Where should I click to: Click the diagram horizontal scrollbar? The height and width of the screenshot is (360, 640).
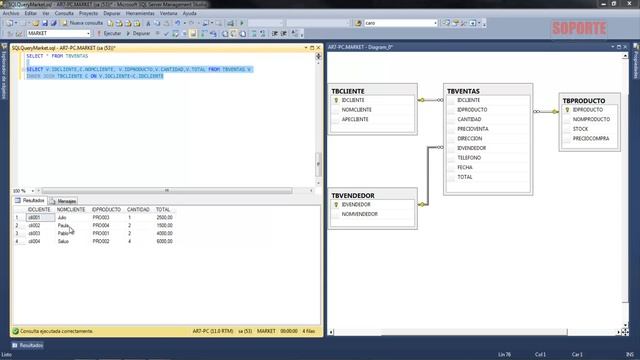coord(474,332)
